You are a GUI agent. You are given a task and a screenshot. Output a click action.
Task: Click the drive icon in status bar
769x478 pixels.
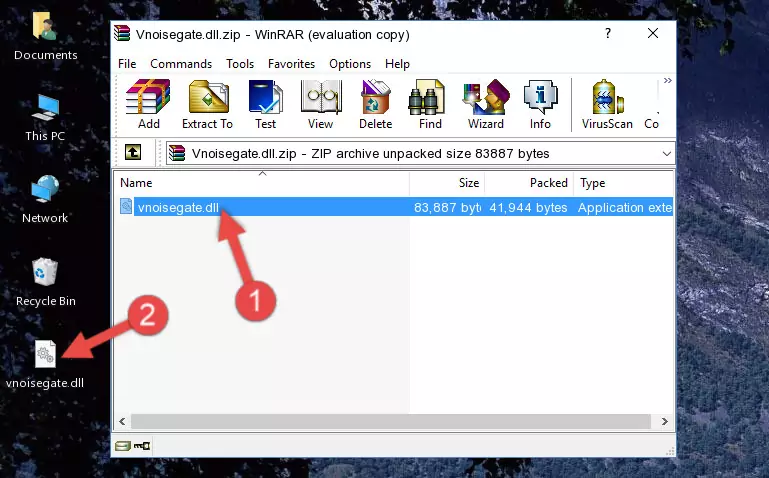pyautogui.click(x=123, y=446)
